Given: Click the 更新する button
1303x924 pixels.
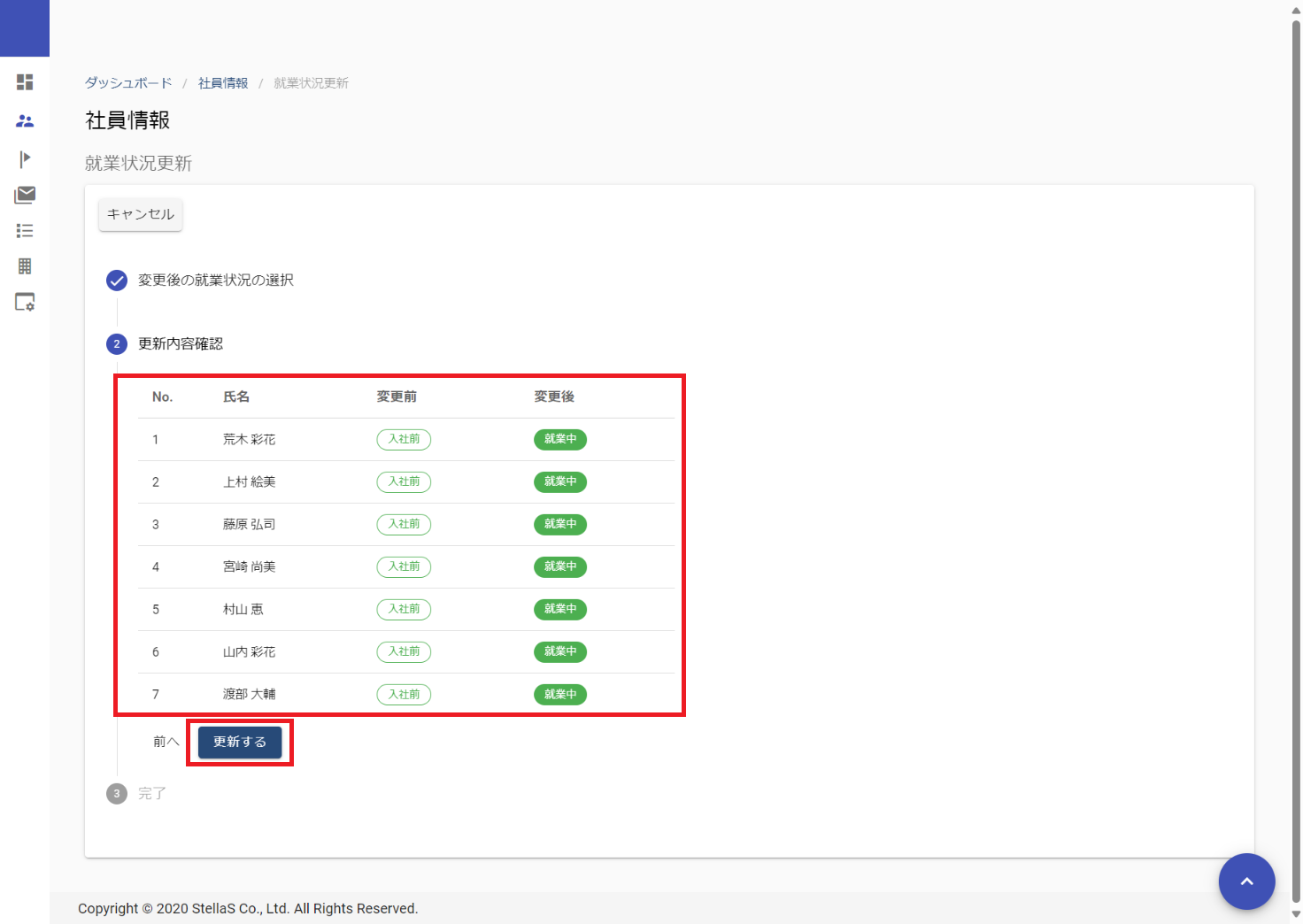Looking at the screenshot, I should (x=240, y=742).
